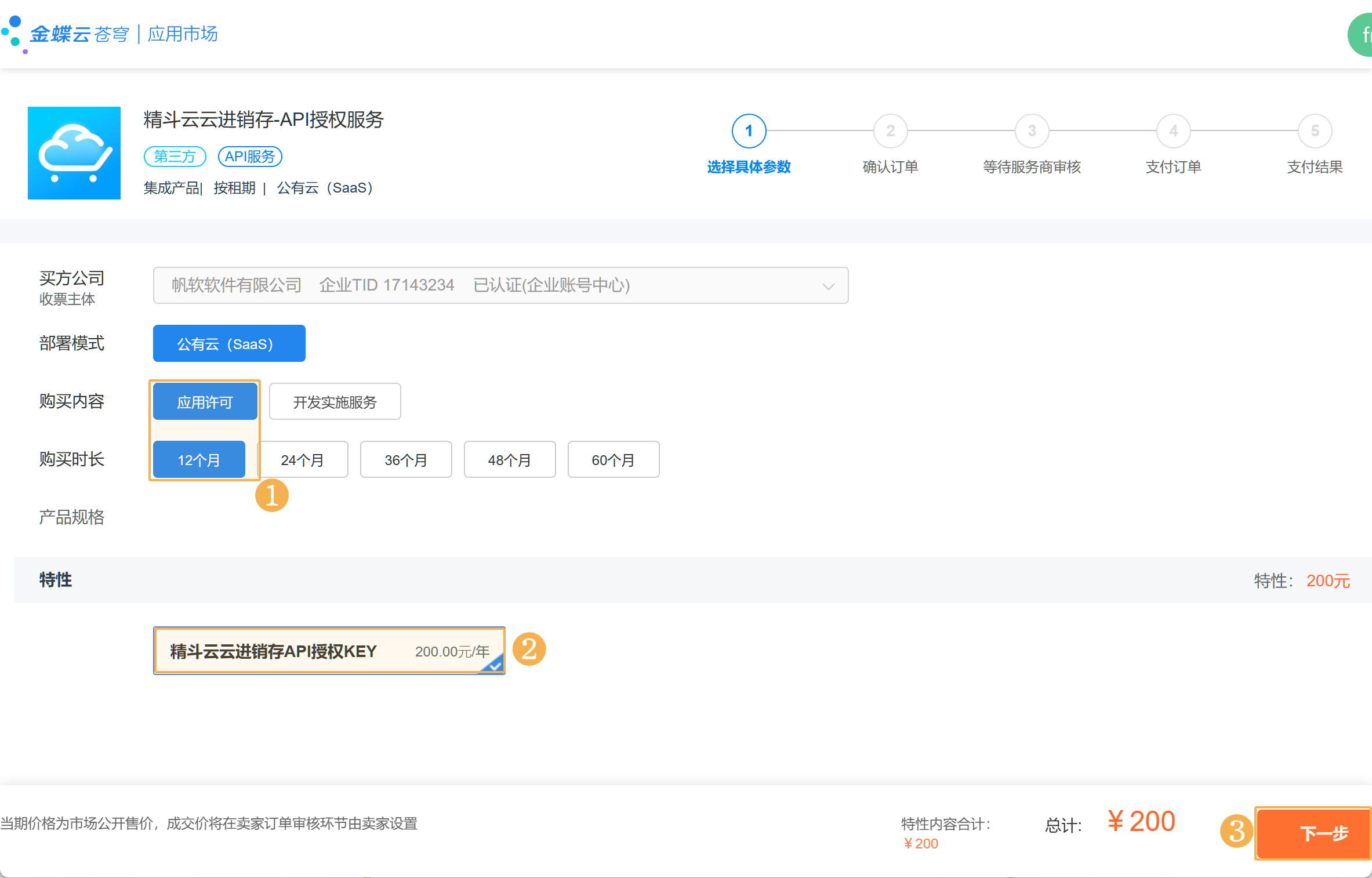Choose 开发实施服务 purchase content
The height and width of the screenshot is (878, 1372).
click(335, 401)
